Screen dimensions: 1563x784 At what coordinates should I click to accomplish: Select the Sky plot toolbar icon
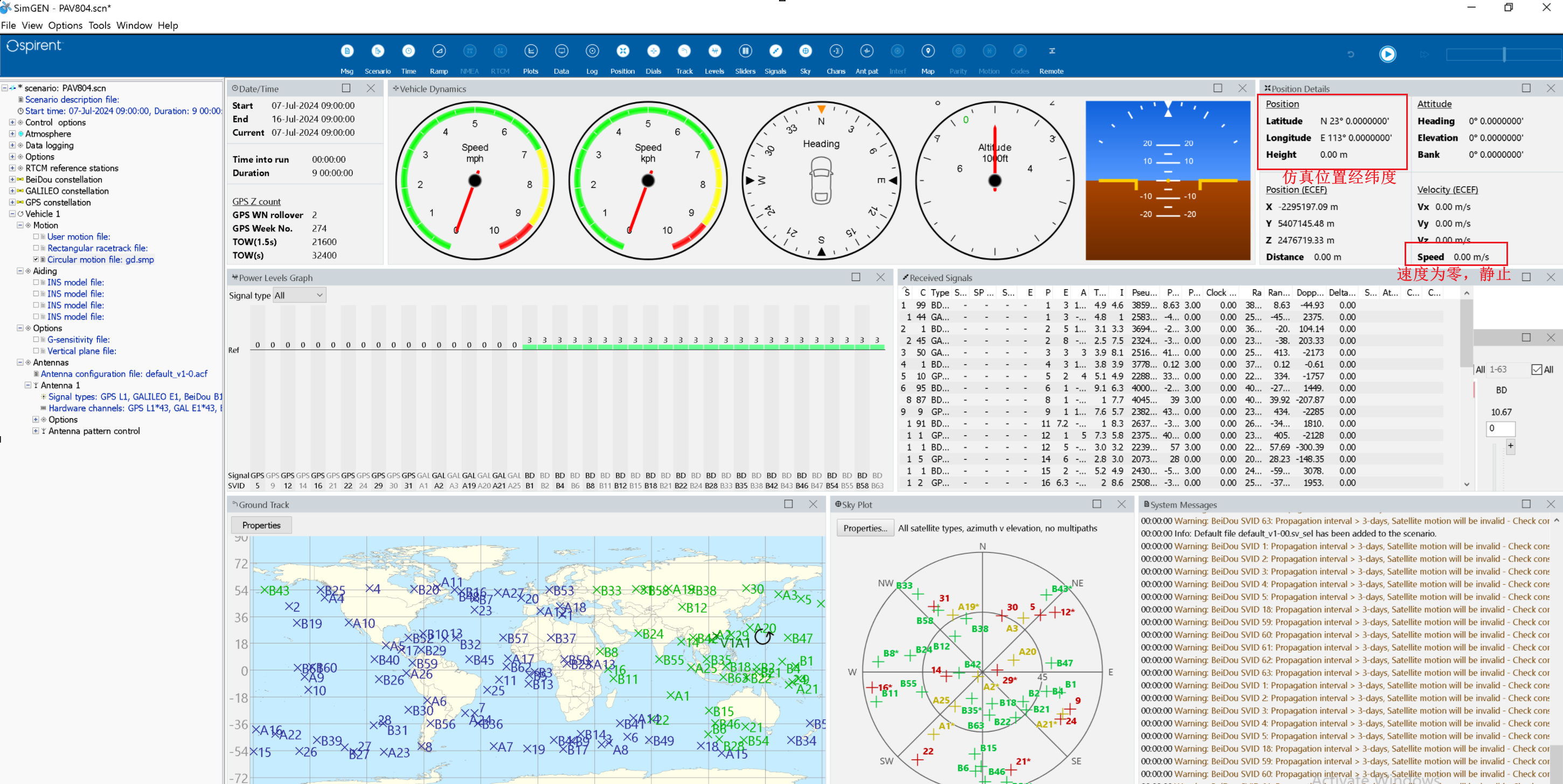(805, 52)
